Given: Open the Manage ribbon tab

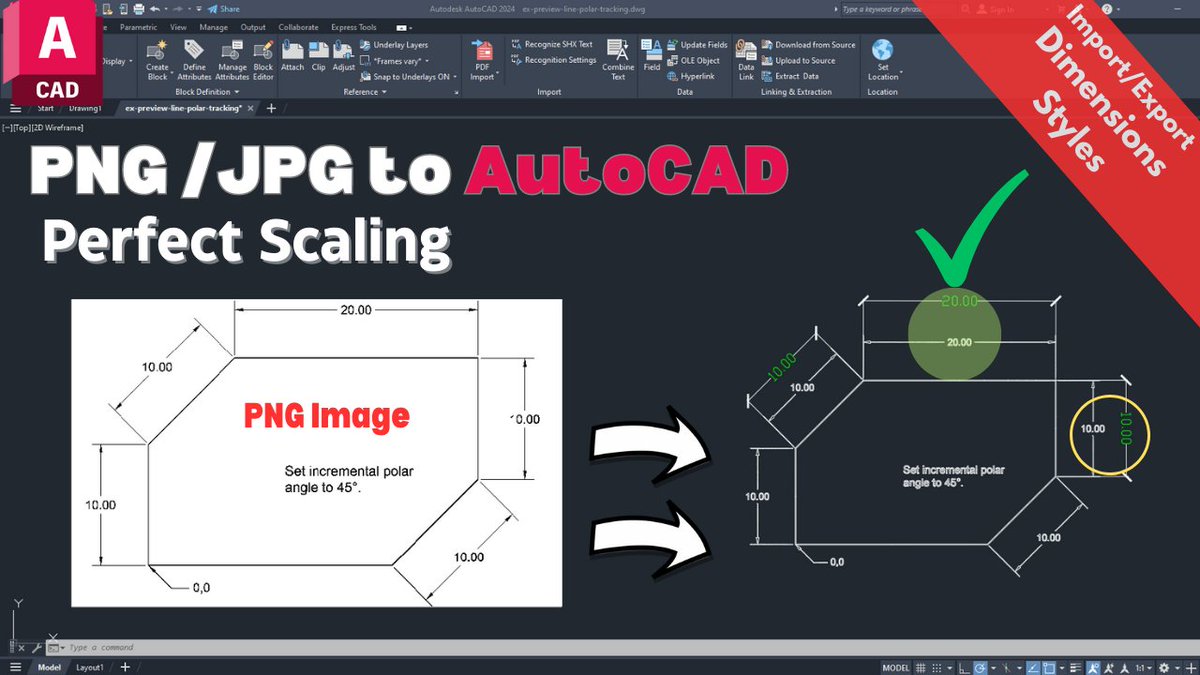Looking at the screenshot, I should coord(214,27).
